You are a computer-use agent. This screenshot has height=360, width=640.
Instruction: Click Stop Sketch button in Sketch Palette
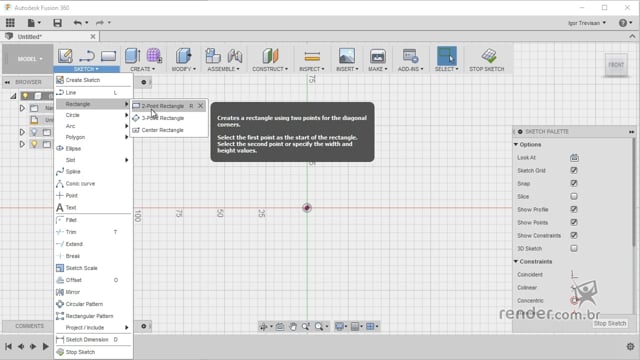(610, 324)
